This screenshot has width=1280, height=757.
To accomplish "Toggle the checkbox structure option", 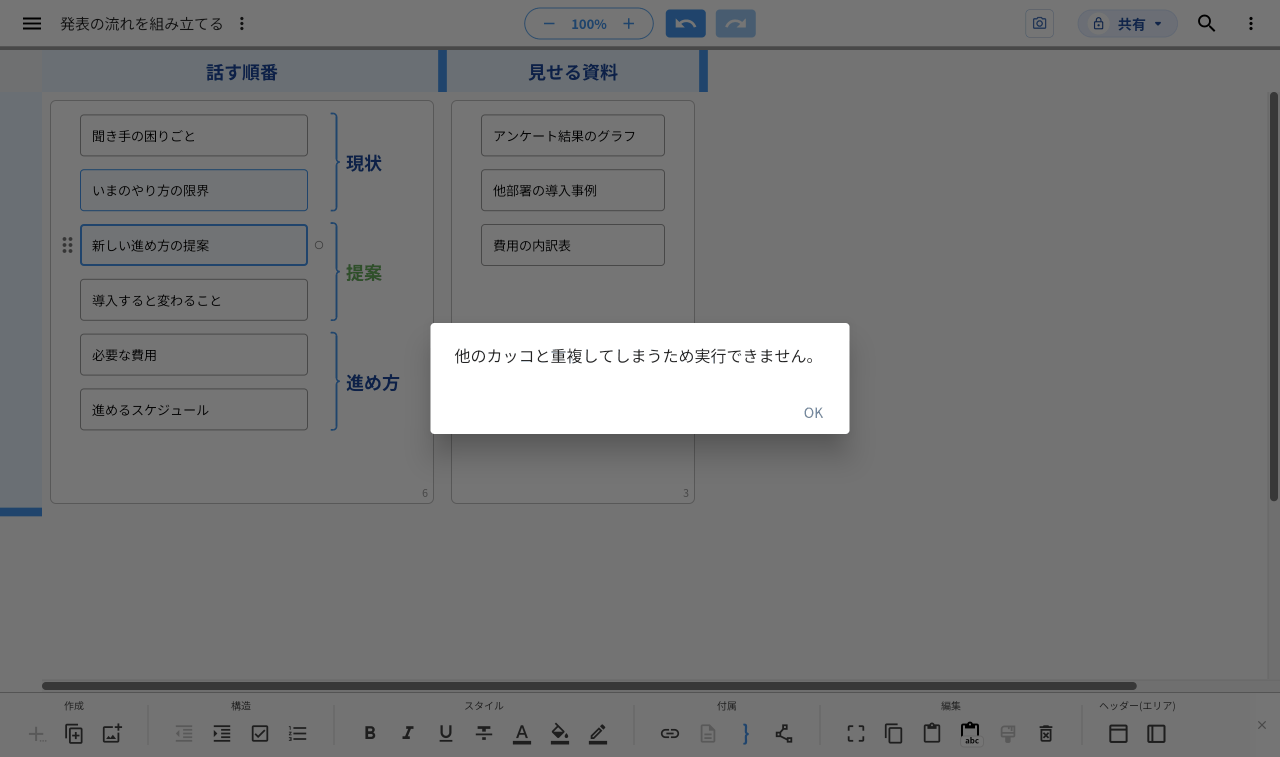I will (260, 734).
